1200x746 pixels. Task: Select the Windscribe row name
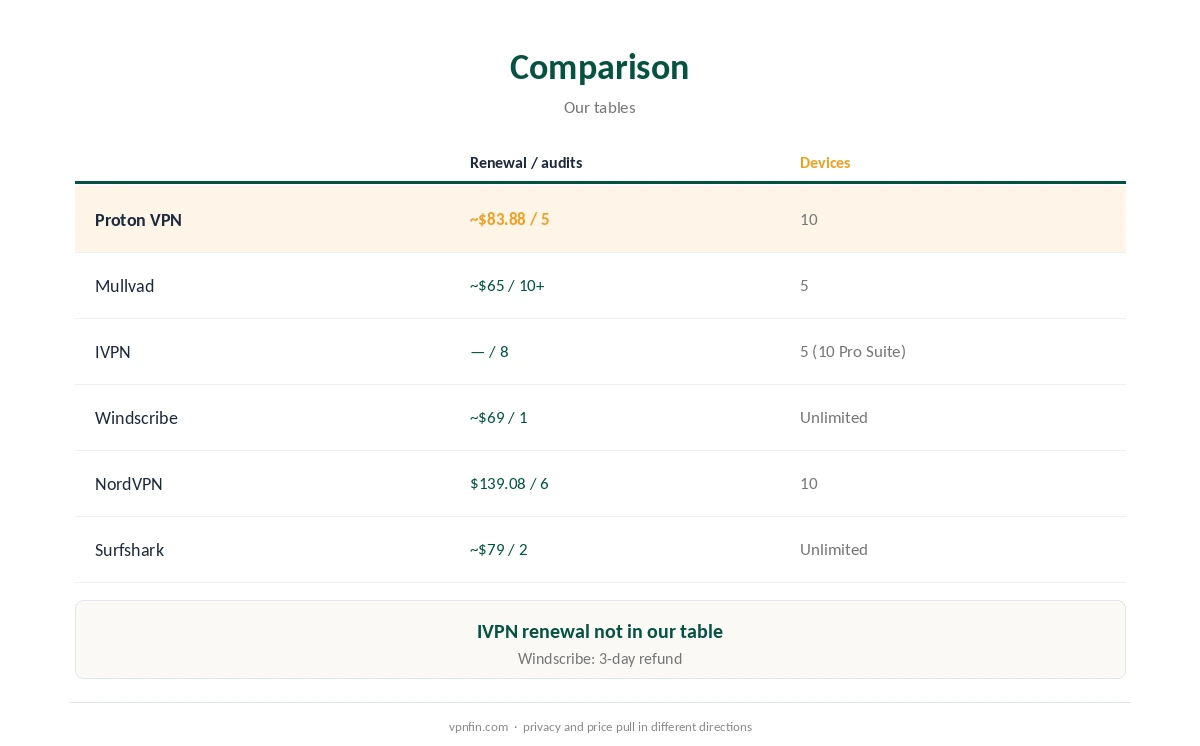click(x=136, y=418)
